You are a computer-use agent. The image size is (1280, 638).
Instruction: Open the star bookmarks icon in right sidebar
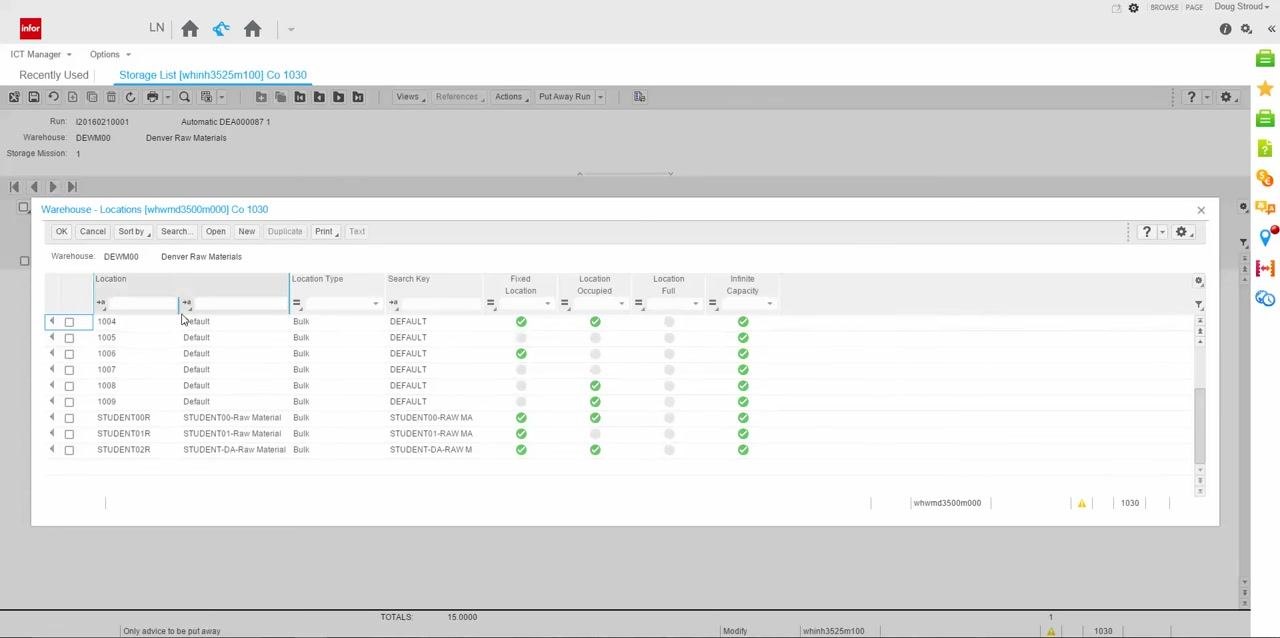click(x=1265, y=89)
